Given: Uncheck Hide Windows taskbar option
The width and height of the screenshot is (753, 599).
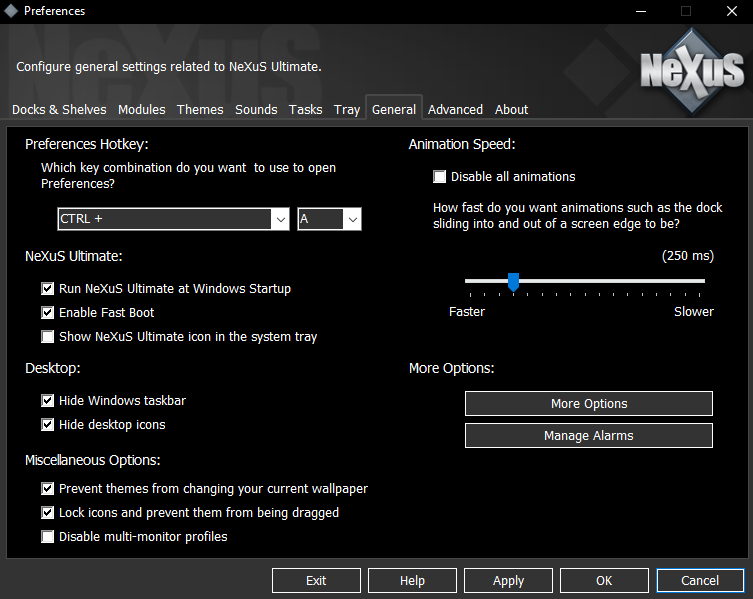Looking at the screenshot, I should coord(48,401).
